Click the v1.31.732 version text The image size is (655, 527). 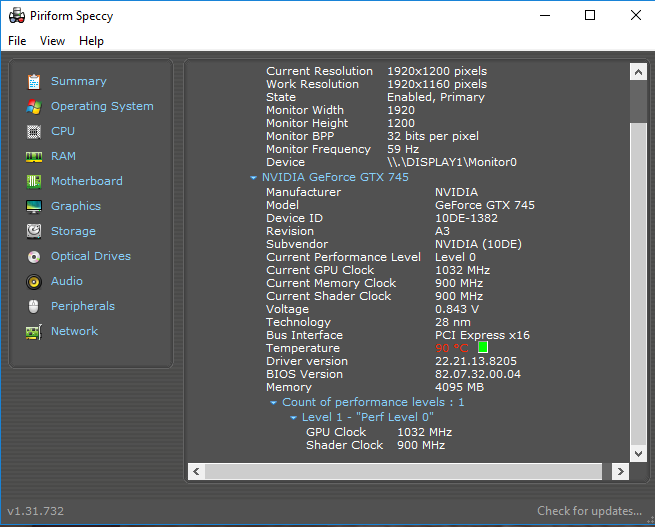point(36,511)
